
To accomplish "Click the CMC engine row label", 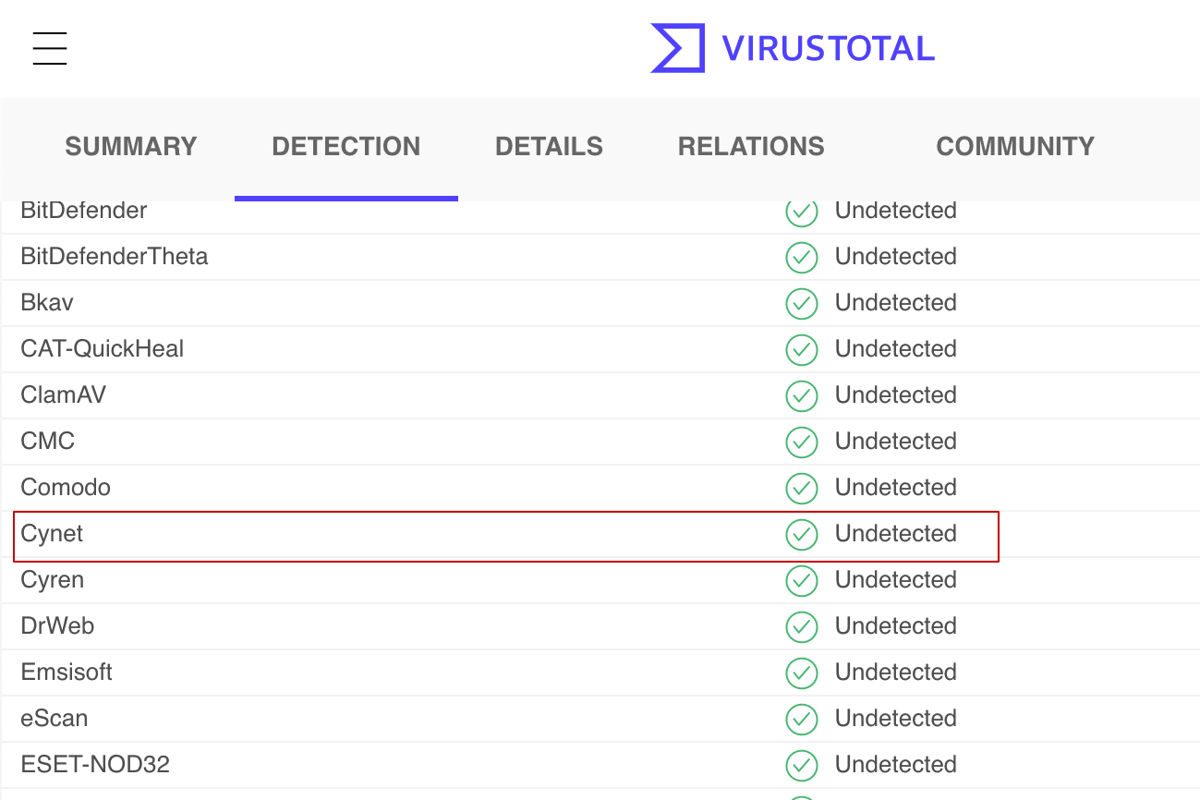I will click(x=48, y=441).
